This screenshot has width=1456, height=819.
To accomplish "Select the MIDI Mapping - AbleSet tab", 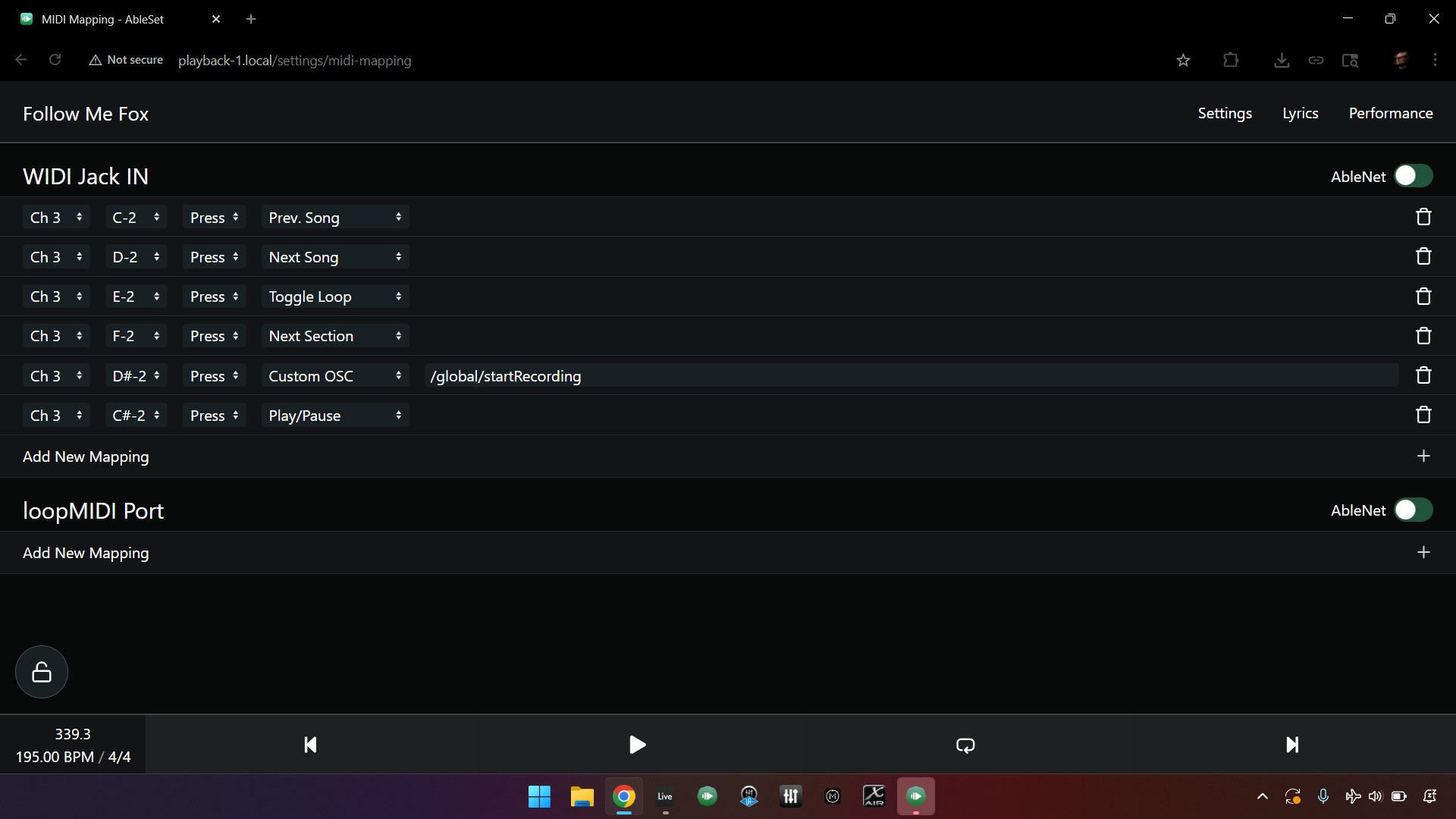I will tap(121, 19).
